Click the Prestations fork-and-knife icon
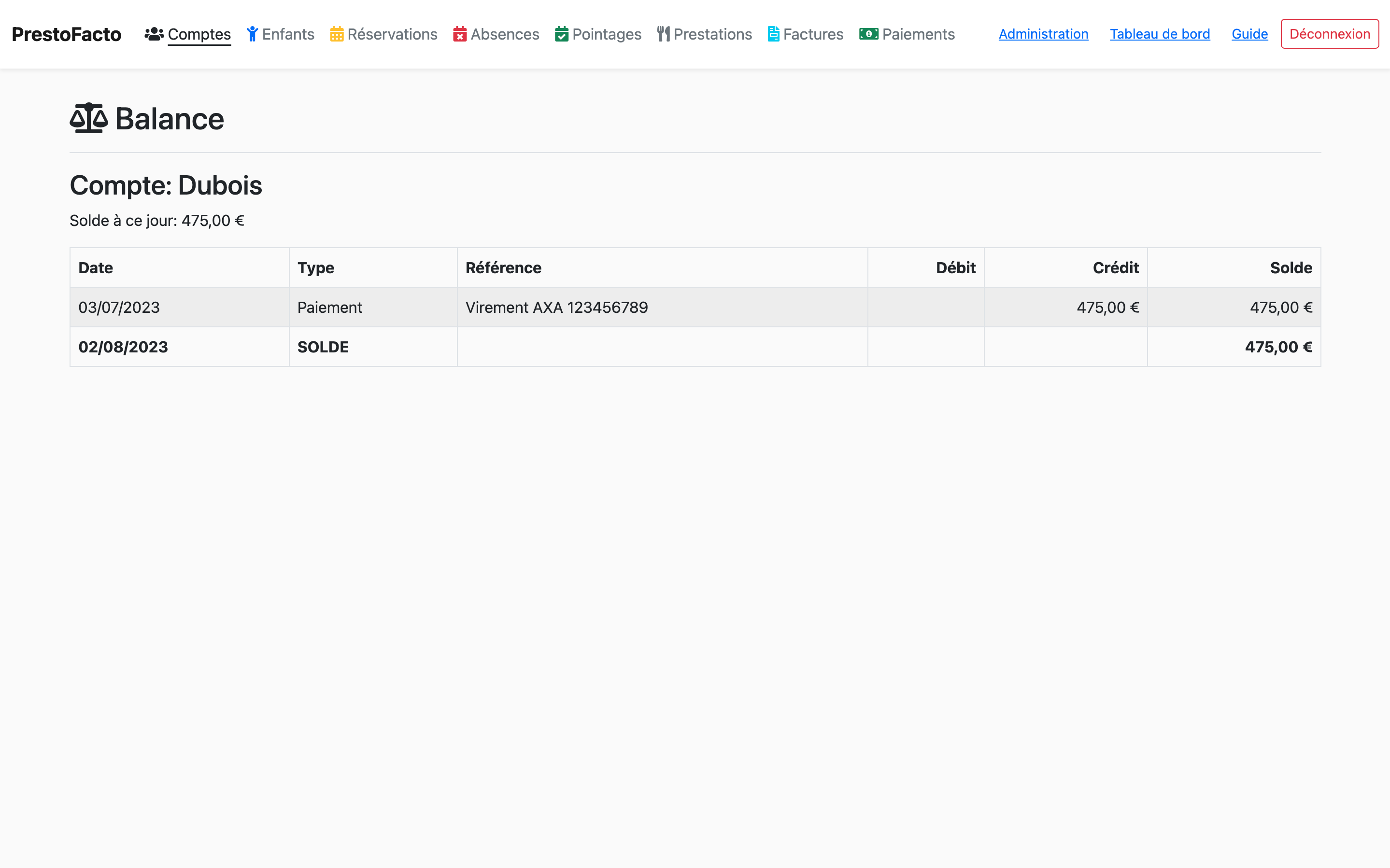The width and height of the screenshot is (1390, 868). pyautogui.click(x=663, y=34)
